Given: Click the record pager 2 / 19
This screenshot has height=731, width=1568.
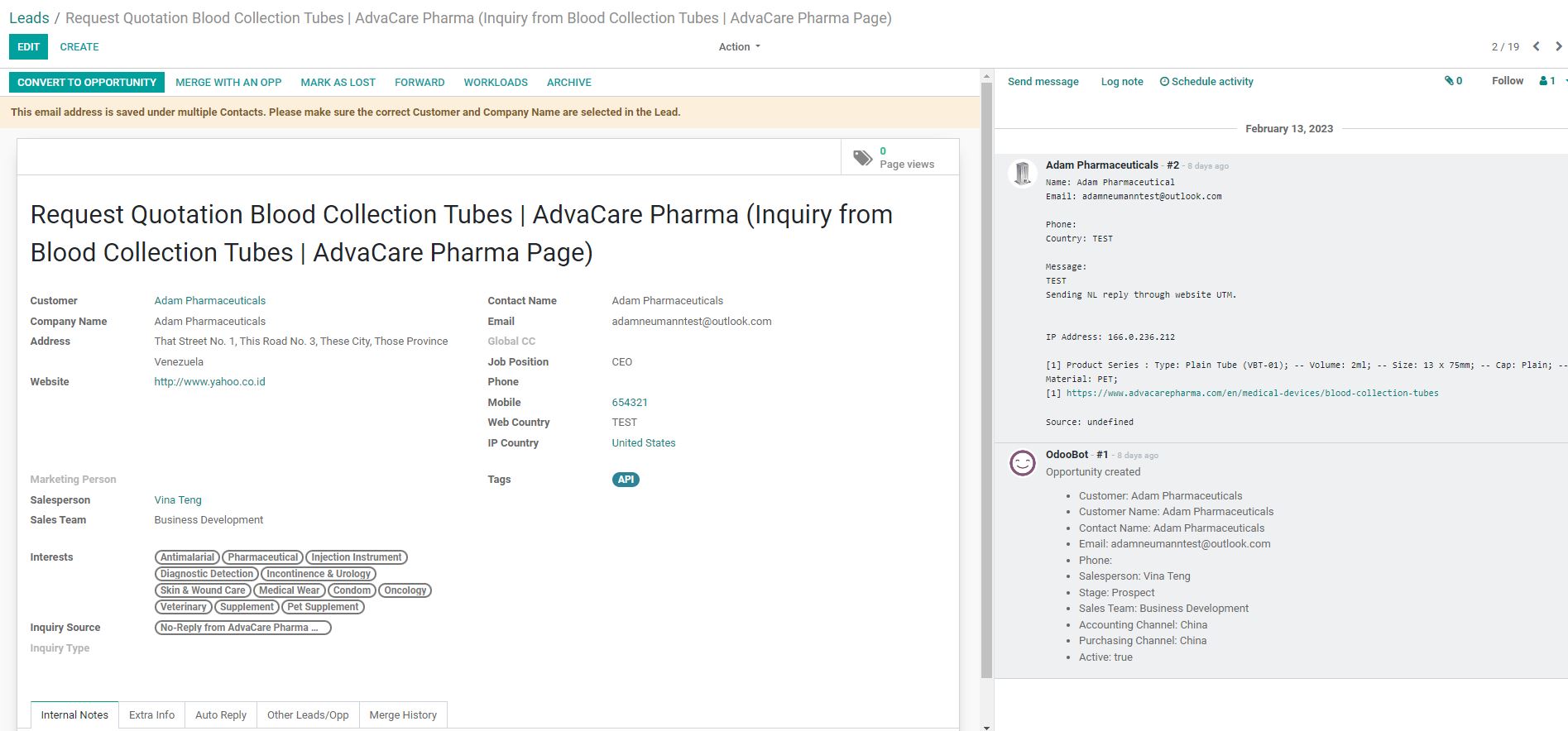Looking at the screenshot, I should (x=1505, y=47).
